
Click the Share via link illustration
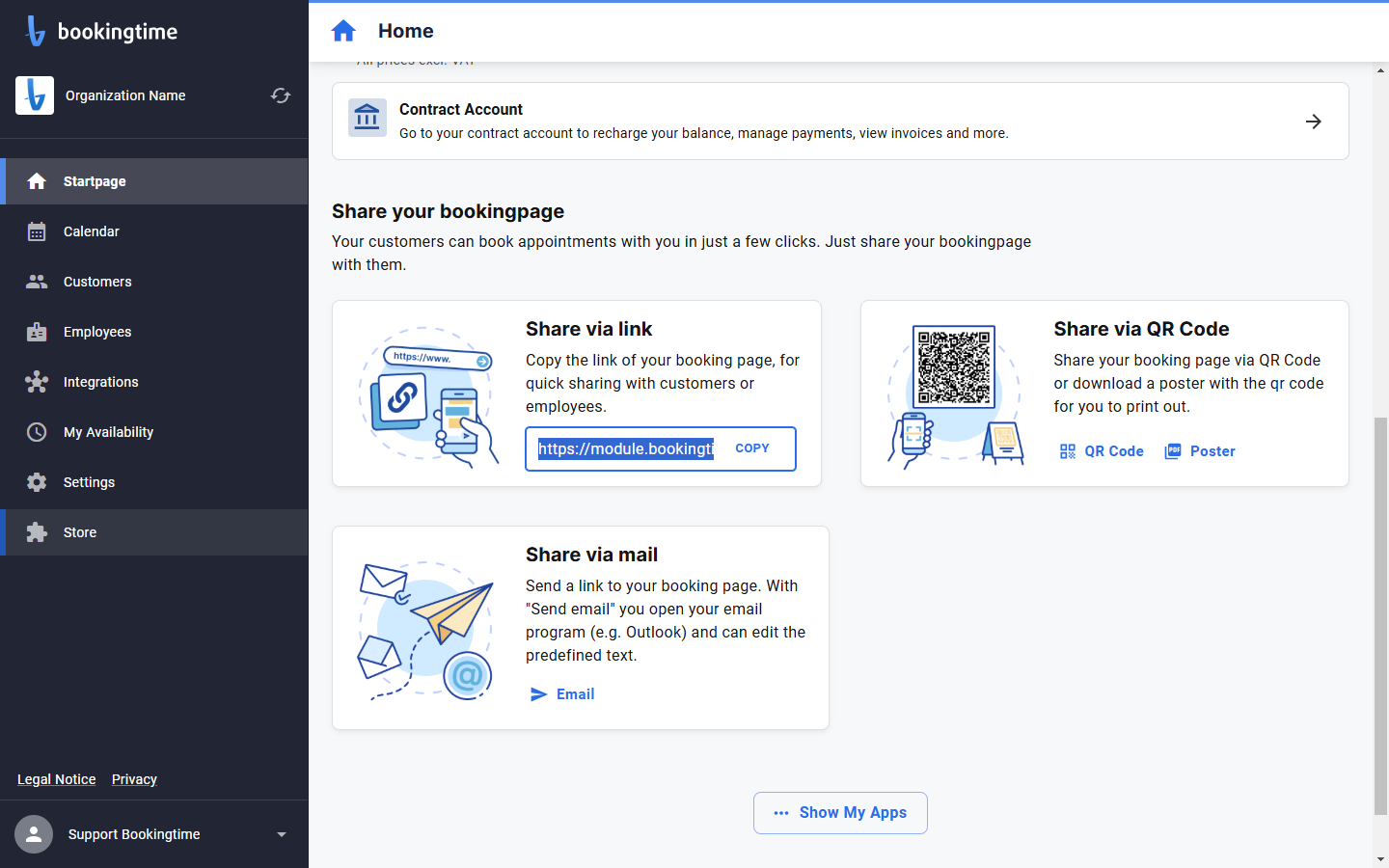429,397
